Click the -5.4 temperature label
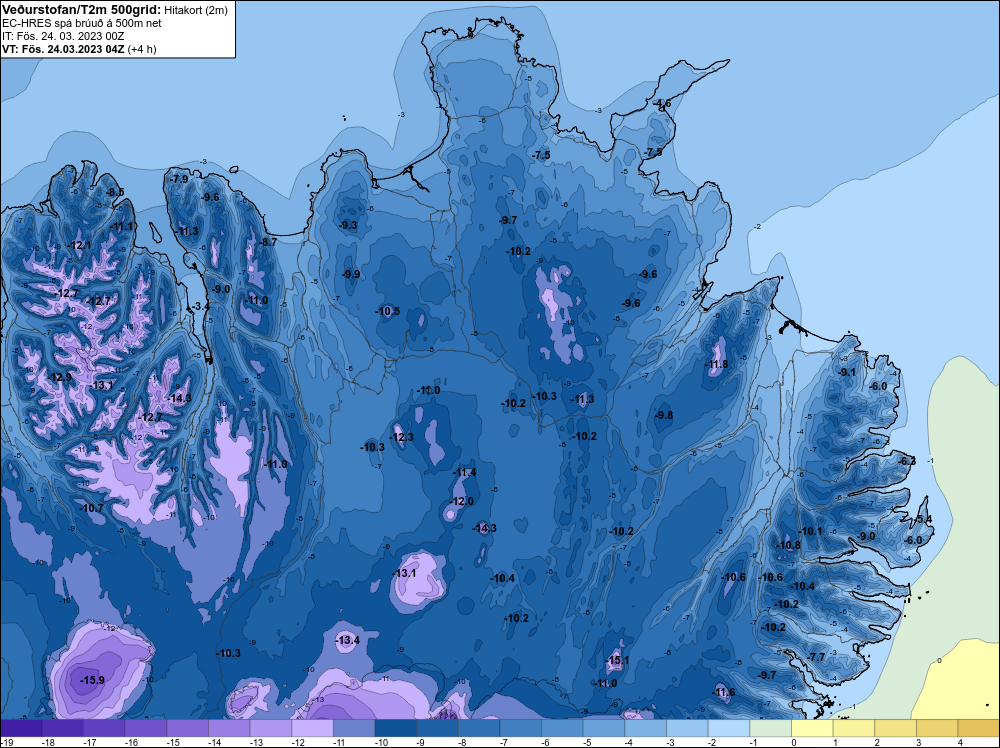 click(x=923, y=519)
